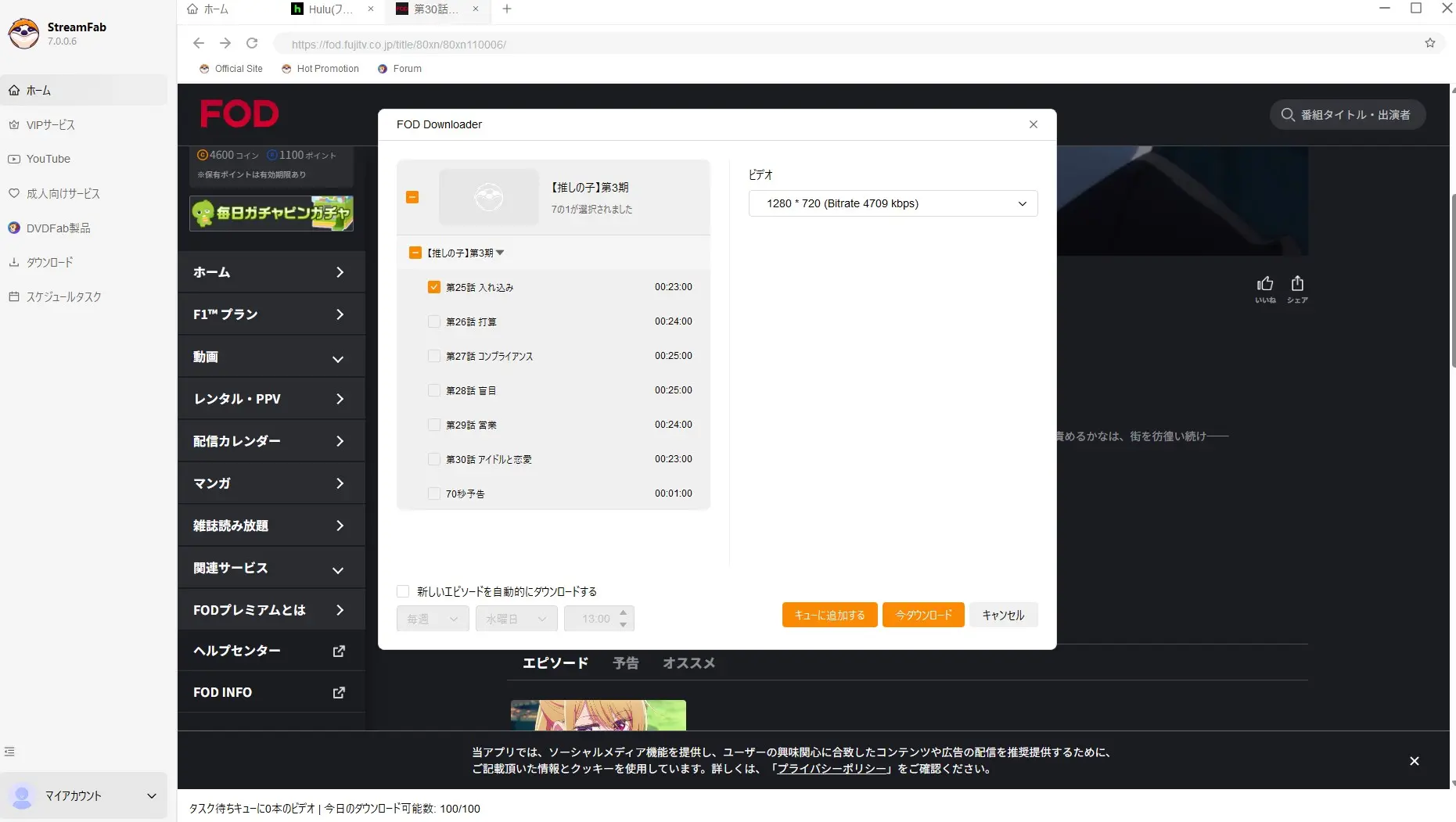The image size is (1456, 822).
Task: Open DVDFab製品 in the sidebar
Action: pos(84,228)
